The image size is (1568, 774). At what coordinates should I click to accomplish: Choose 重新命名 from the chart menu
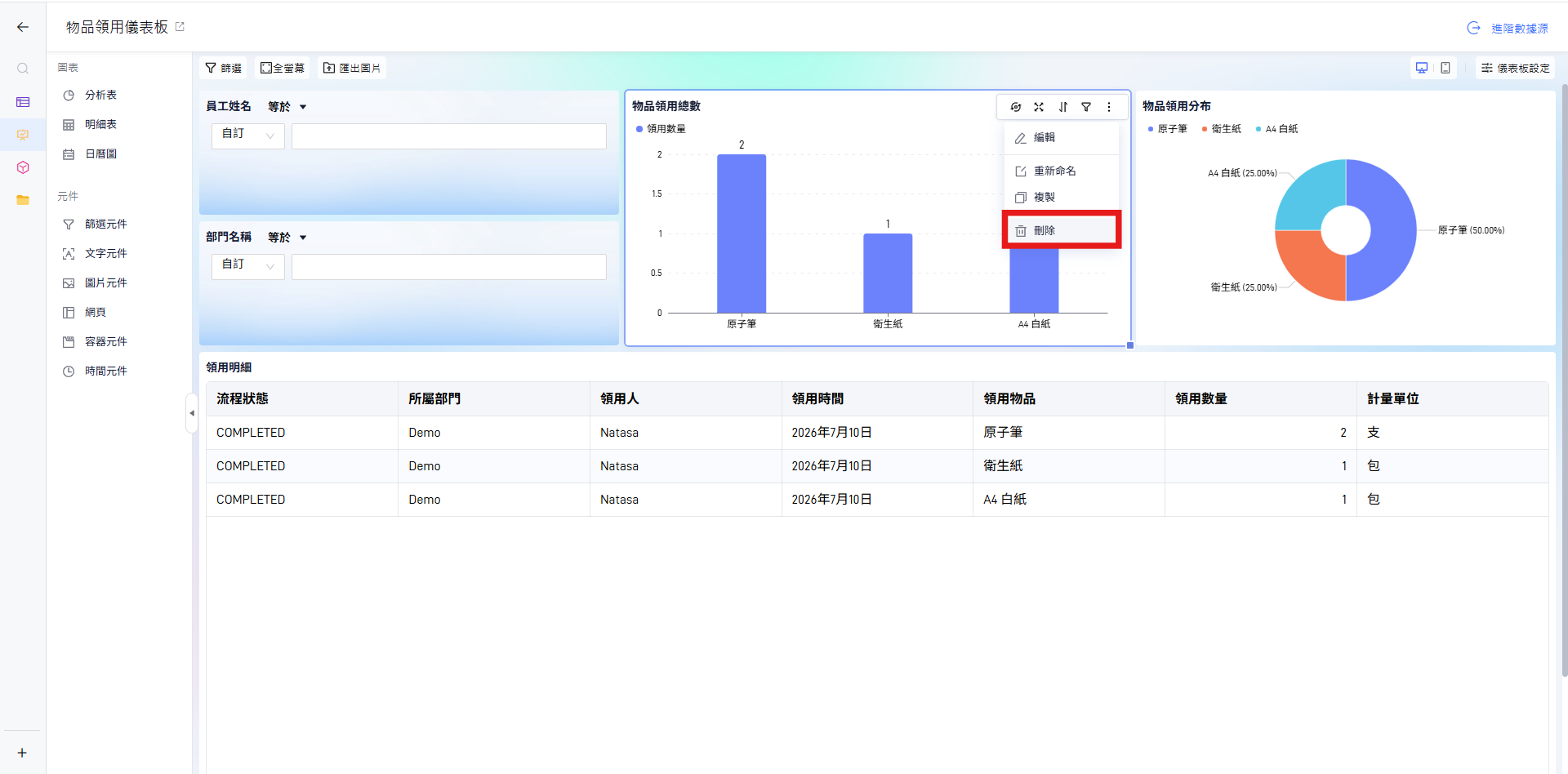tap(1062, 171)
